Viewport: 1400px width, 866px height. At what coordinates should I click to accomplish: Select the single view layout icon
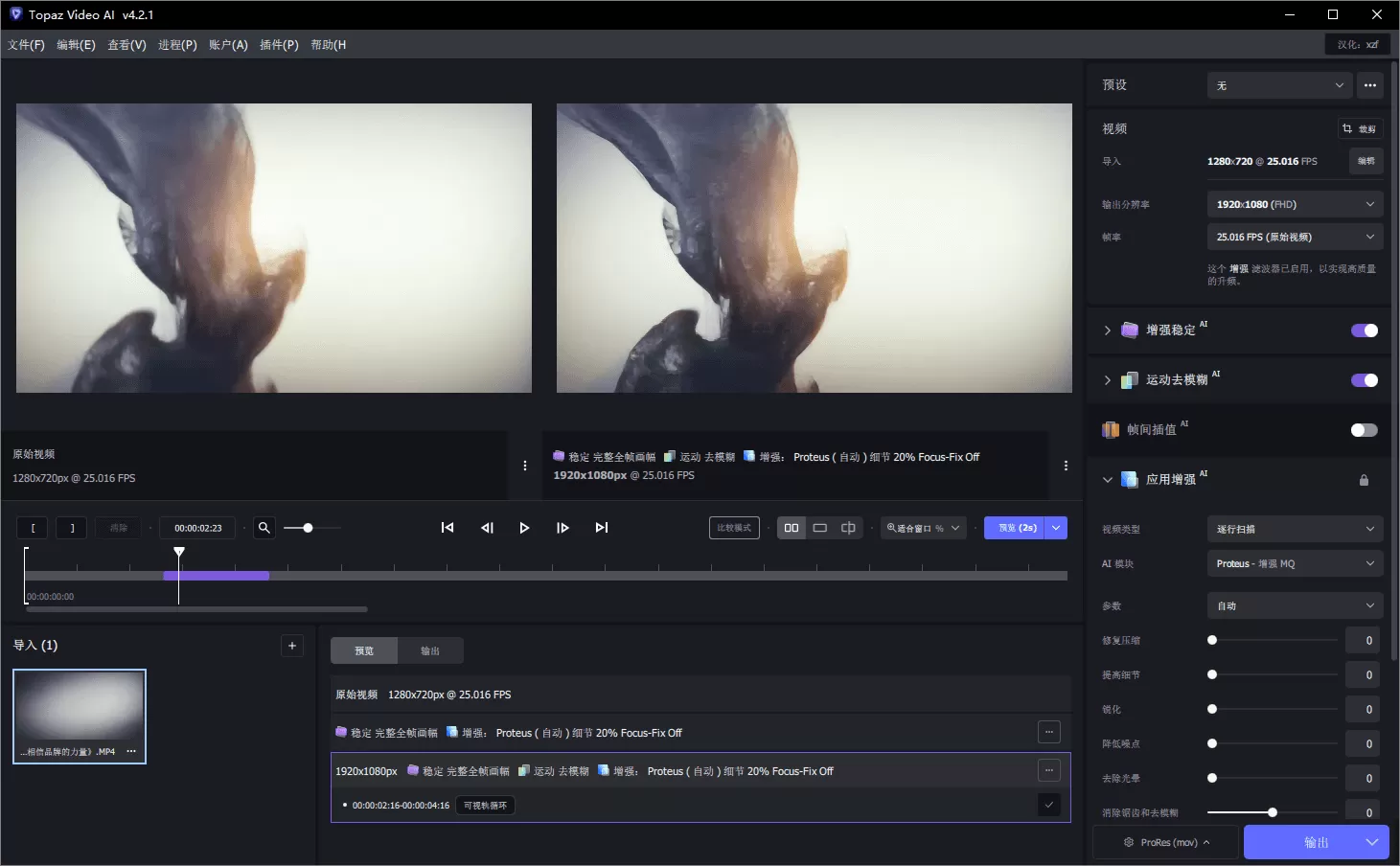[x=819, y=527]
